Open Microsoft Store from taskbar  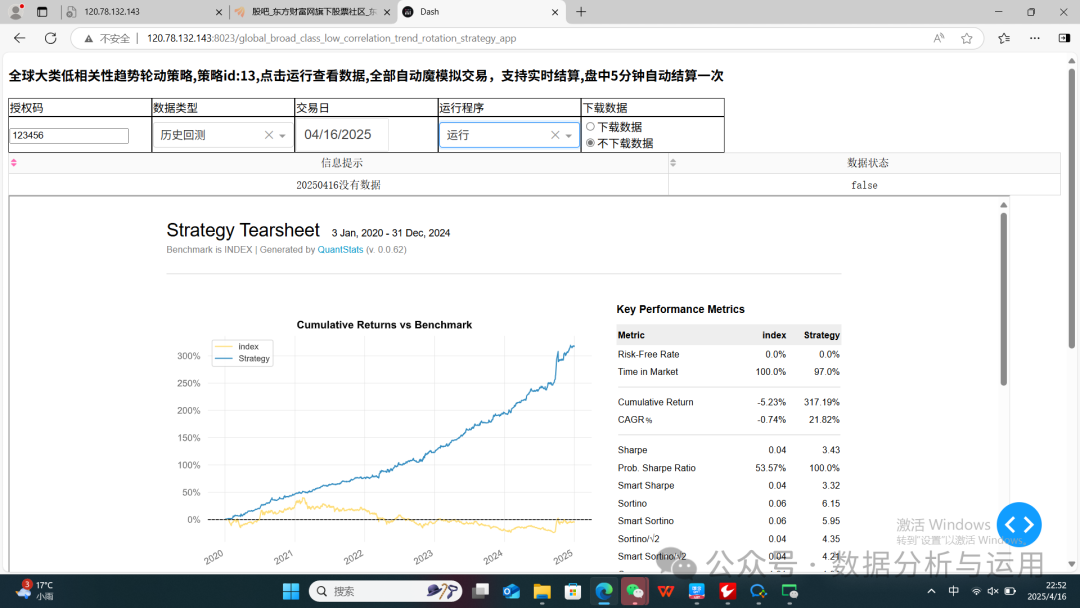click(x=572, y=591)
